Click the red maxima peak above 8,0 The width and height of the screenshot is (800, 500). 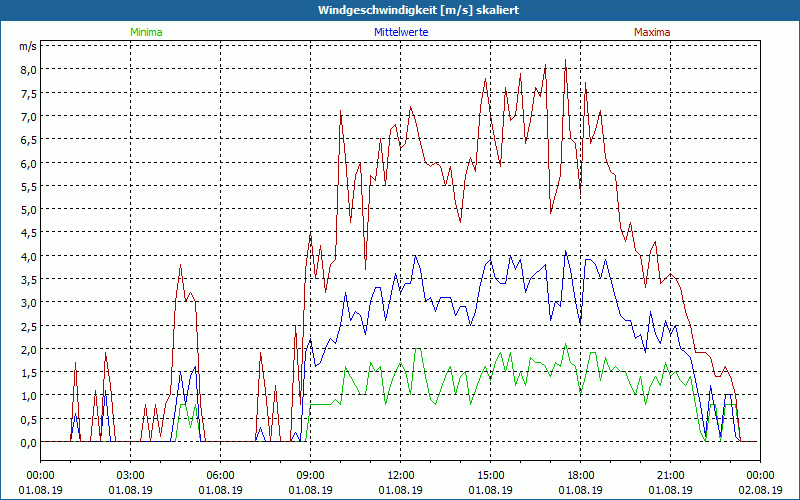[565, 61]
